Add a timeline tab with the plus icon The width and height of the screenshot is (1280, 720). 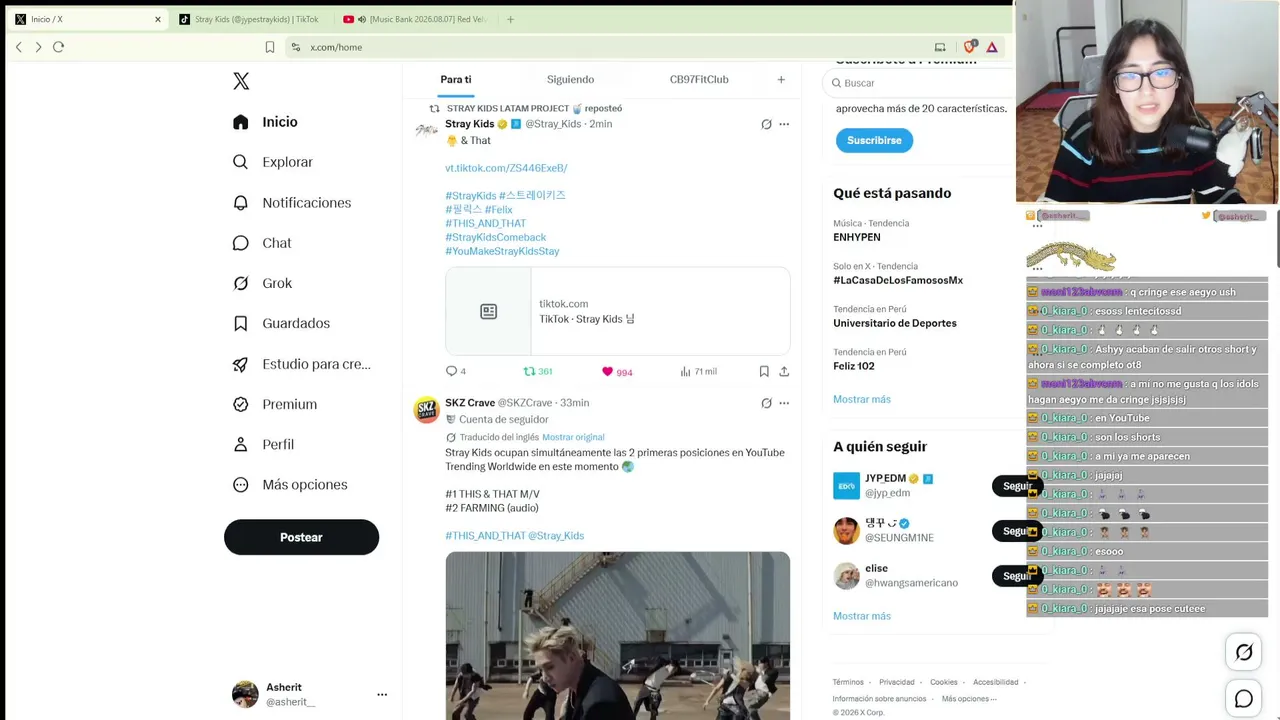coord(781,80)
